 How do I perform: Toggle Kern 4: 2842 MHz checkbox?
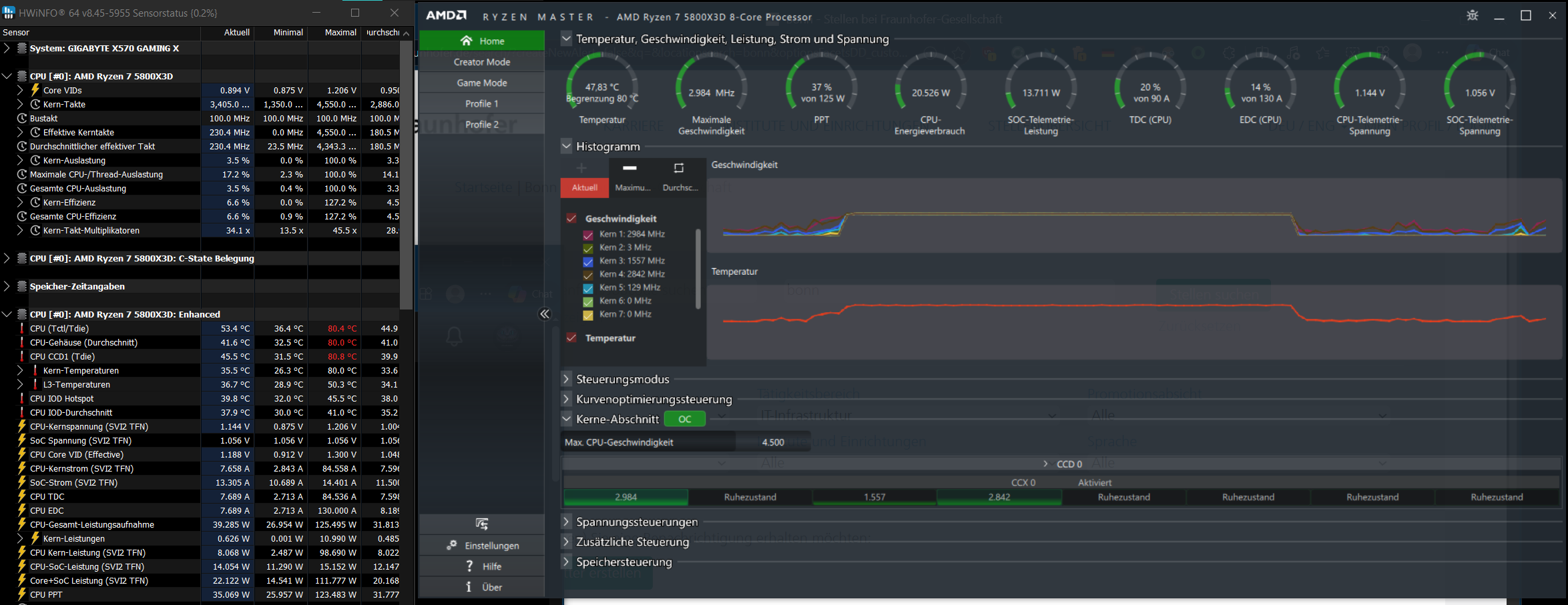click(x=588, y=275)
